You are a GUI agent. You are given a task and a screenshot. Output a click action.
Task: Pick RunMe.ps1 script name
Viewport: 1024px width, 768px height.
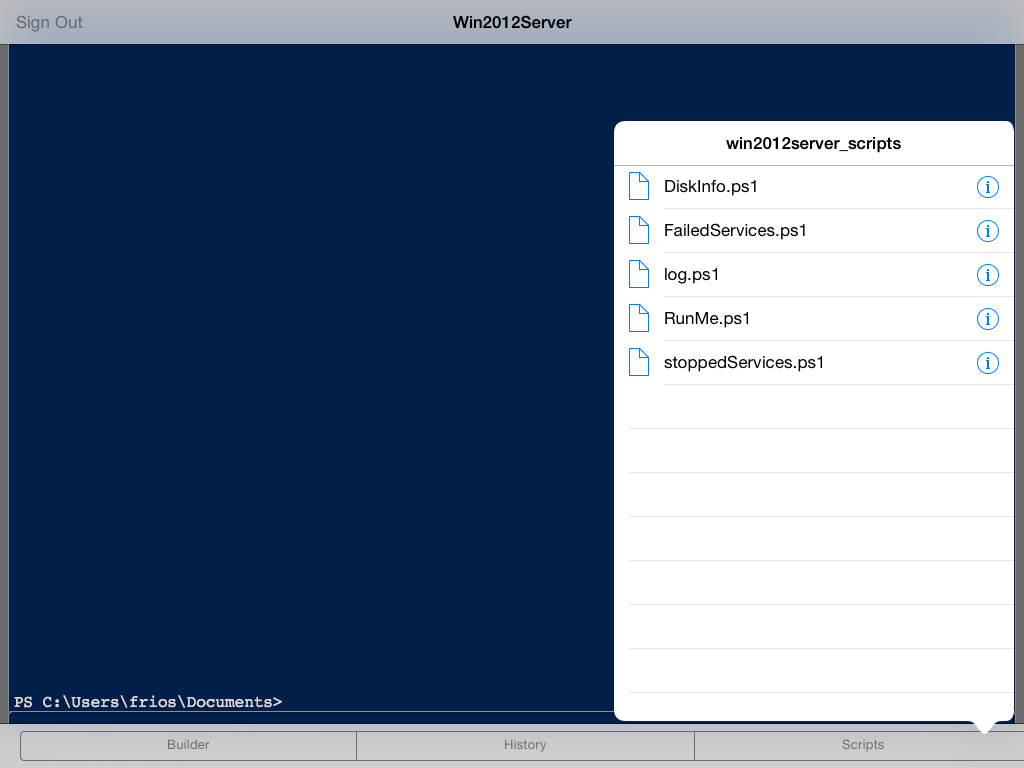(x=707, y=319)
